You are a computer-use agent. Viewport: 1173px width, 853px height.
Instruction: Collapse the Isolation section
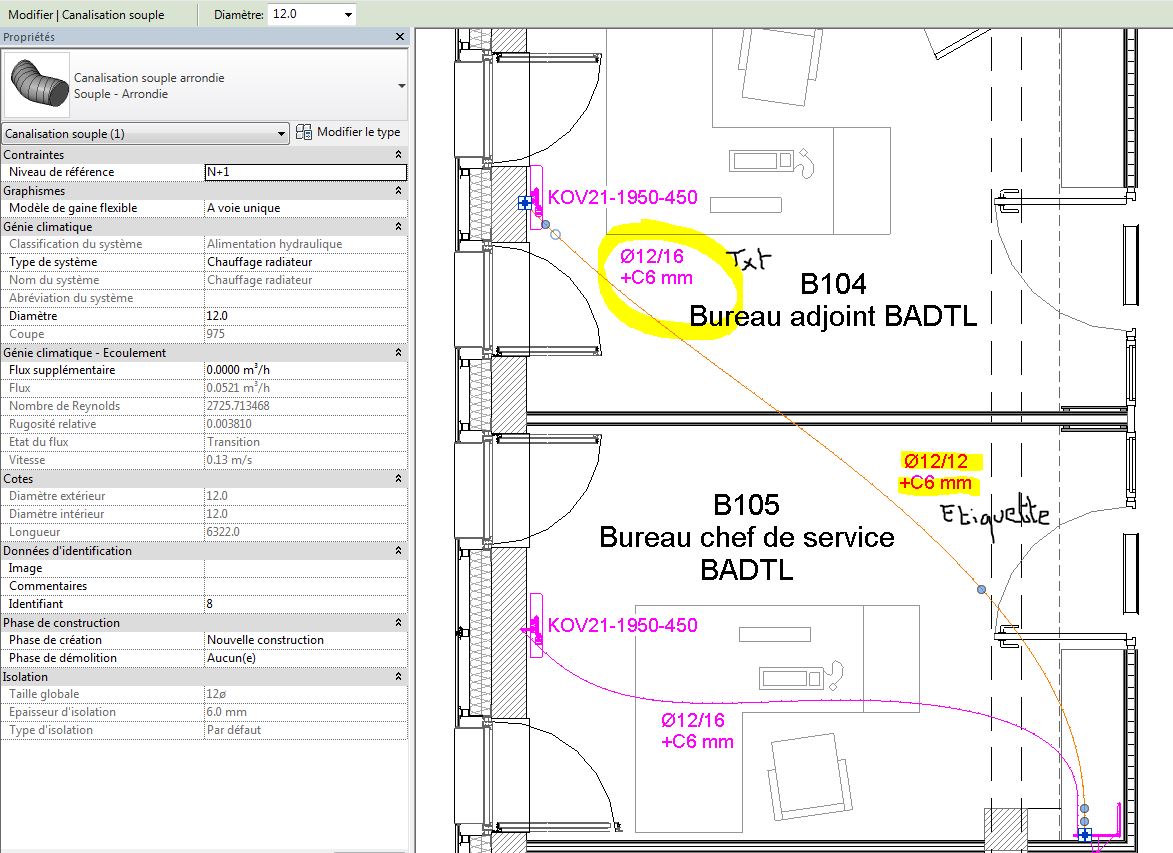[x=399, y=677]
